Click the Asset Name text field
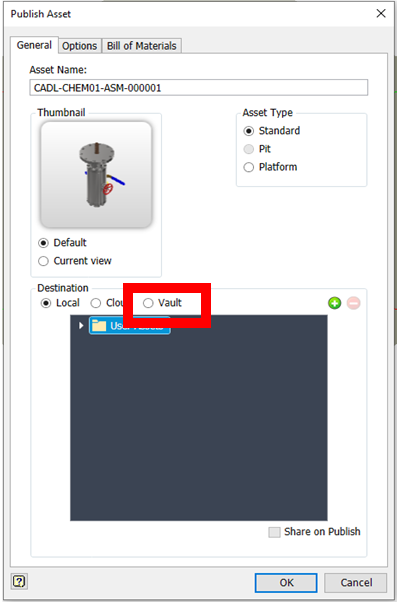Screen dimensions: 397x602 (x=198, y=88)
